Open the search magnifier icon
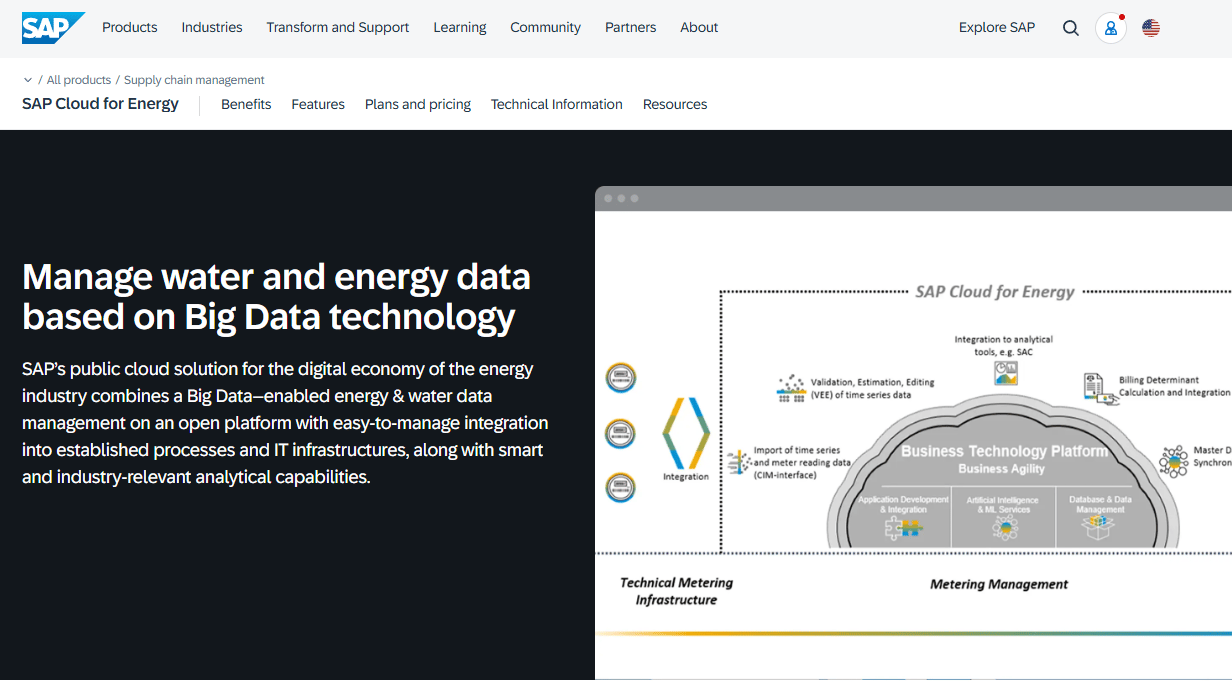Viewport: 1232px width, 691px height. click(1071, 28)
